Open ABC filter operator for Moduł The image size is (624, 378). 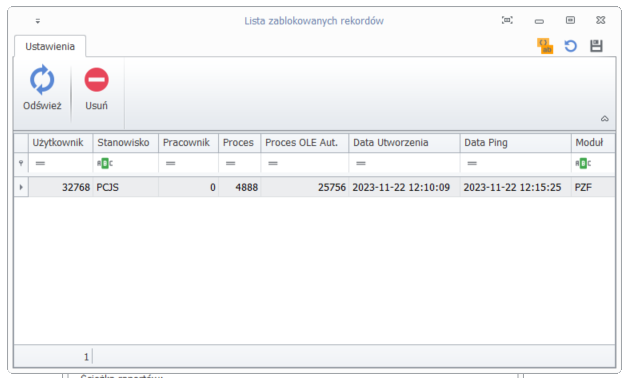(x=583, y=164)
